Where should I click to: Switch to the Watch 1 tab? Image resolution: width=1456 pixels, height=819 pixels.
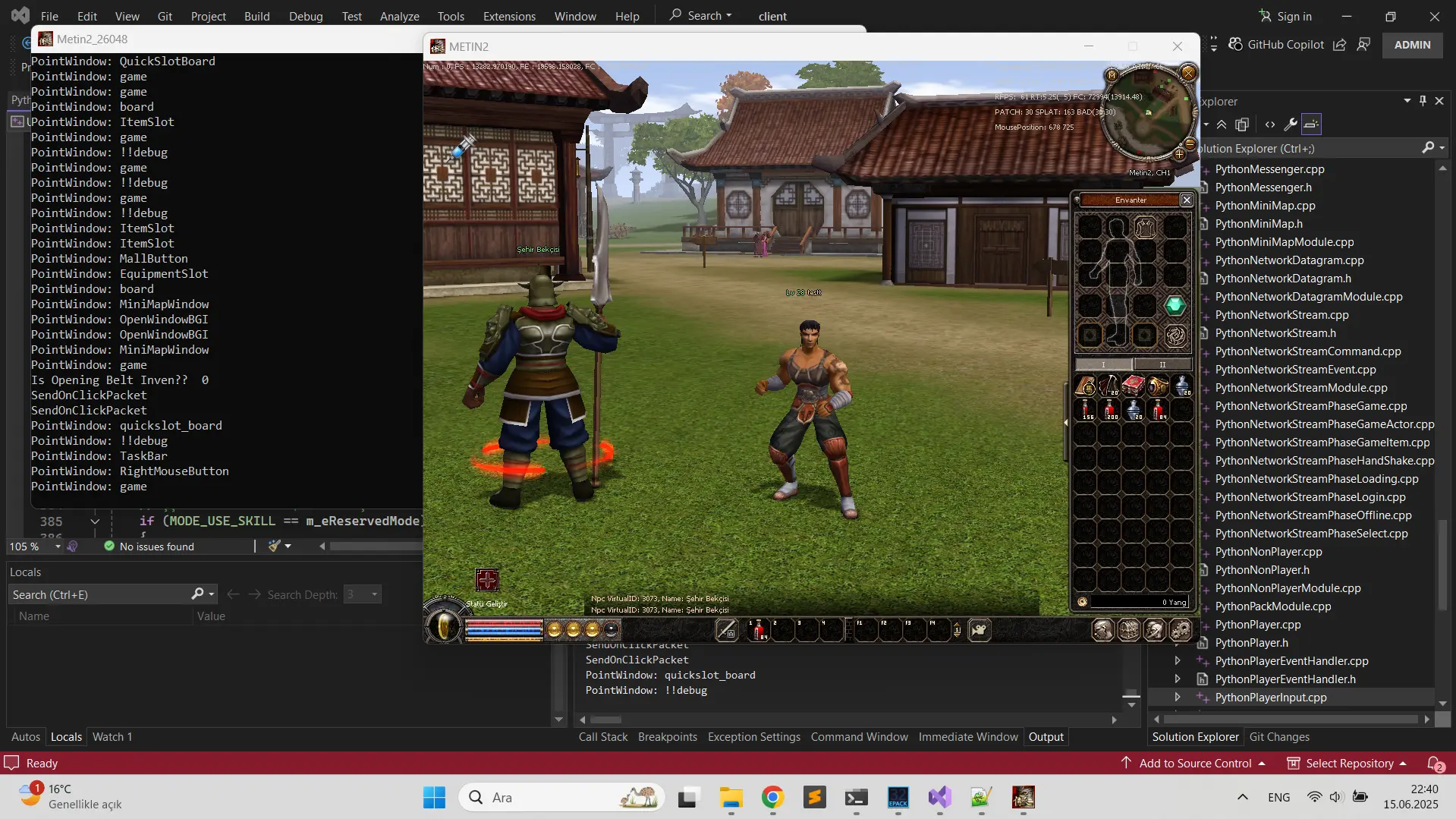112,737
